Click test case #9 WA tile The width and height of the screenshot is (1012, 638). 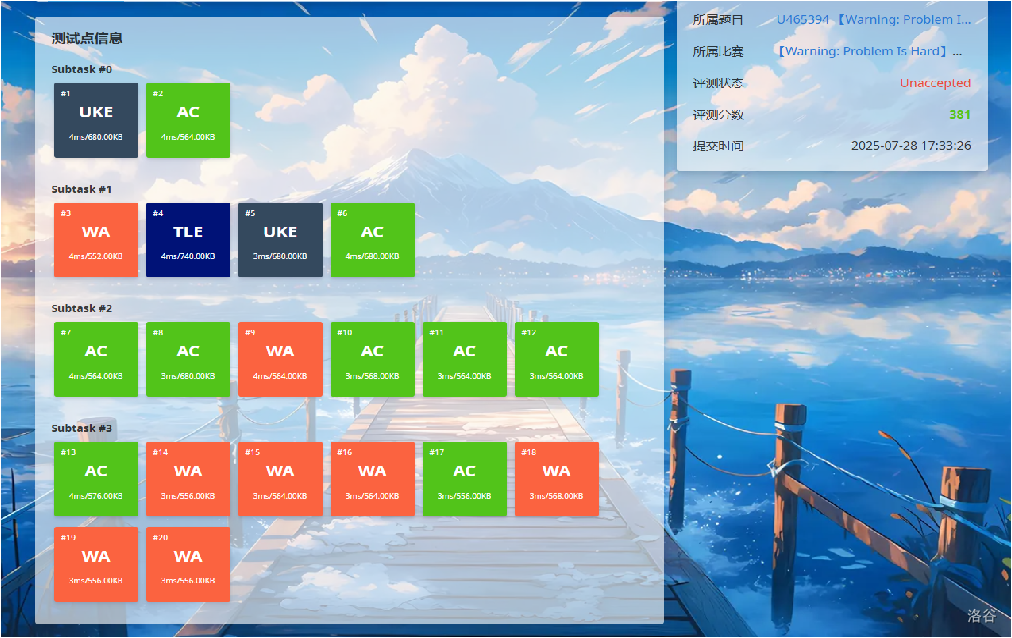click(x=280, y=359)
